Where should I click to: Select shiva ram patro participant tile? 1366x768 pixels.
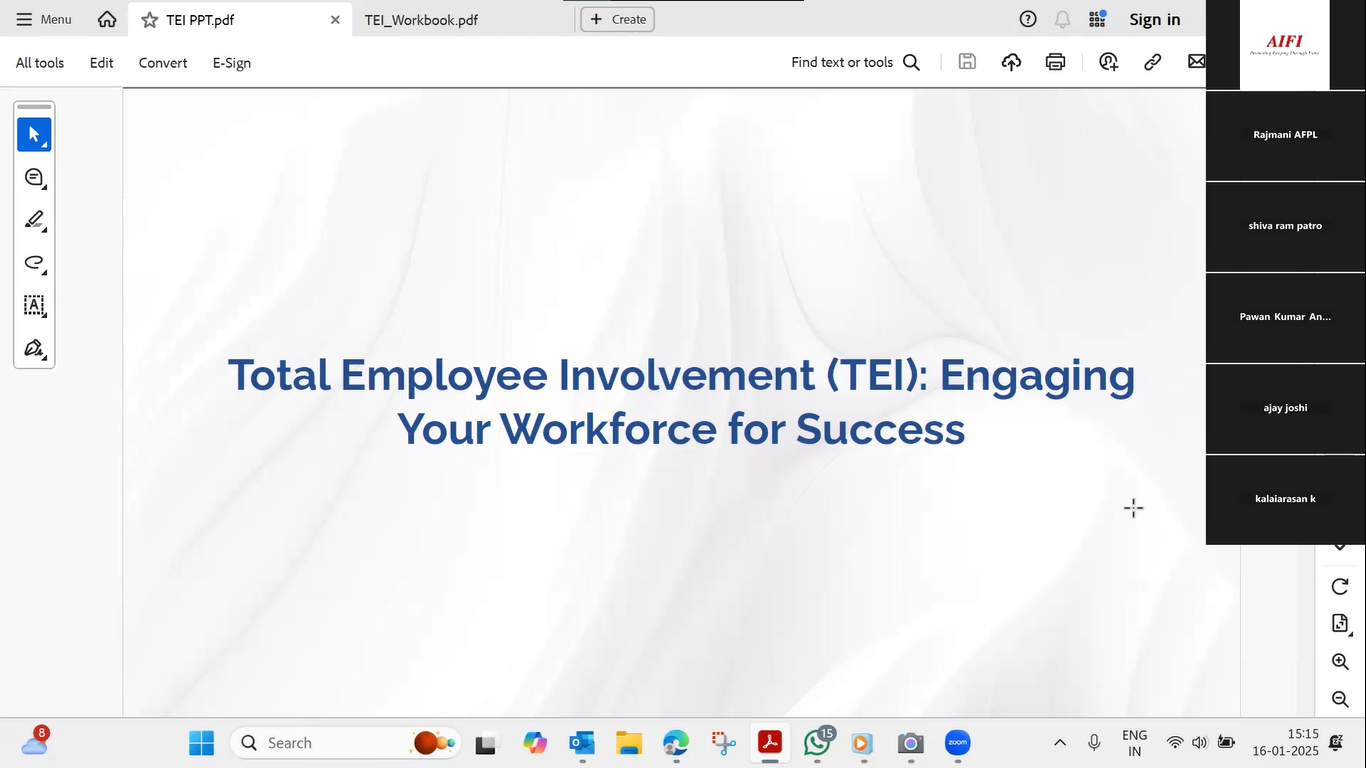pyautogui.click(x=1285, y=227)
